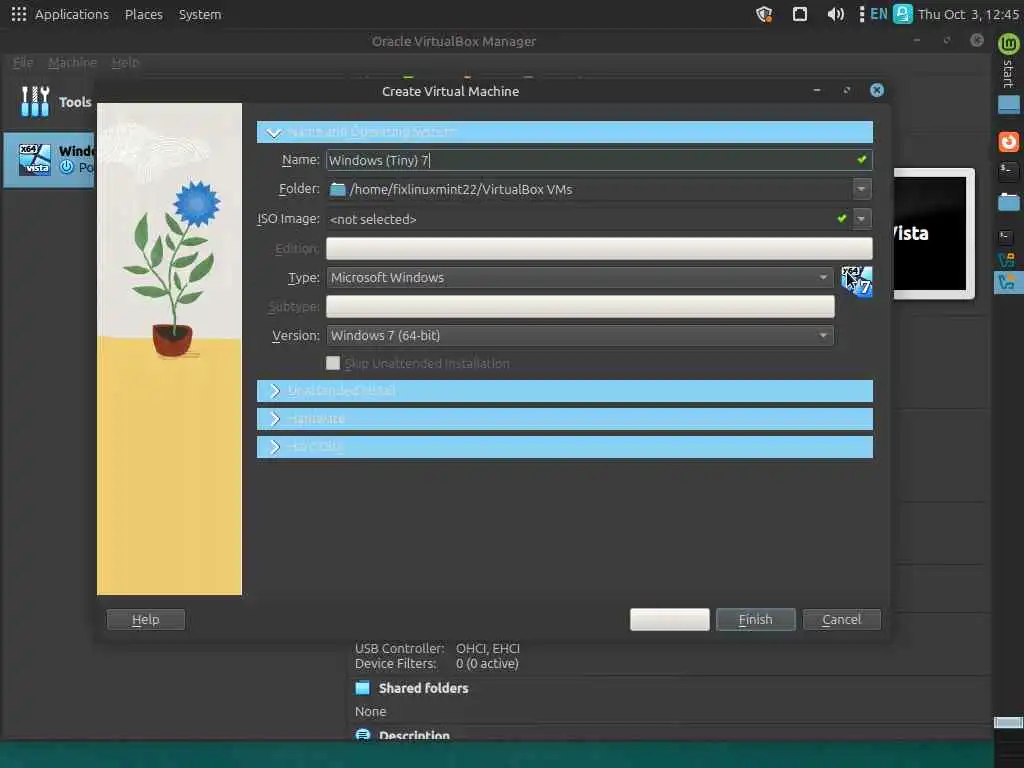
Task: Click the Finish button
Action: point(756,619)
